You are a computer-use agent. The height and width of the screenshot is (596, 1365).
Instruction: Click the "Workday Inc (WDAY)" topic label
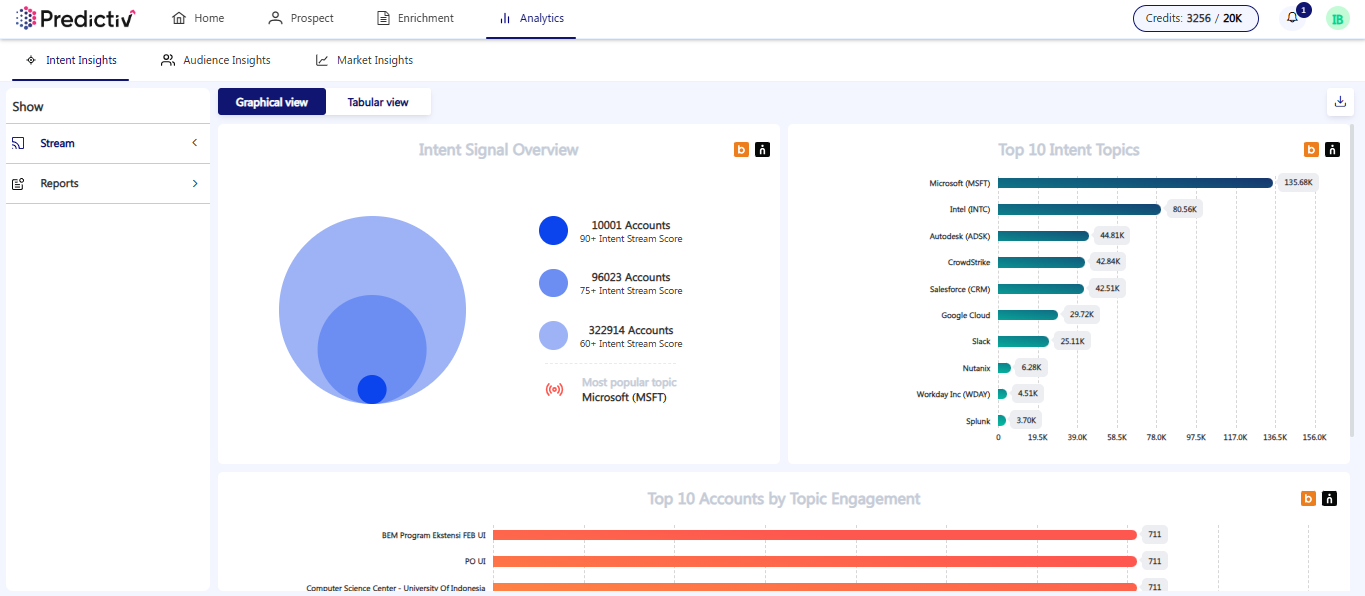click(953, 395)
